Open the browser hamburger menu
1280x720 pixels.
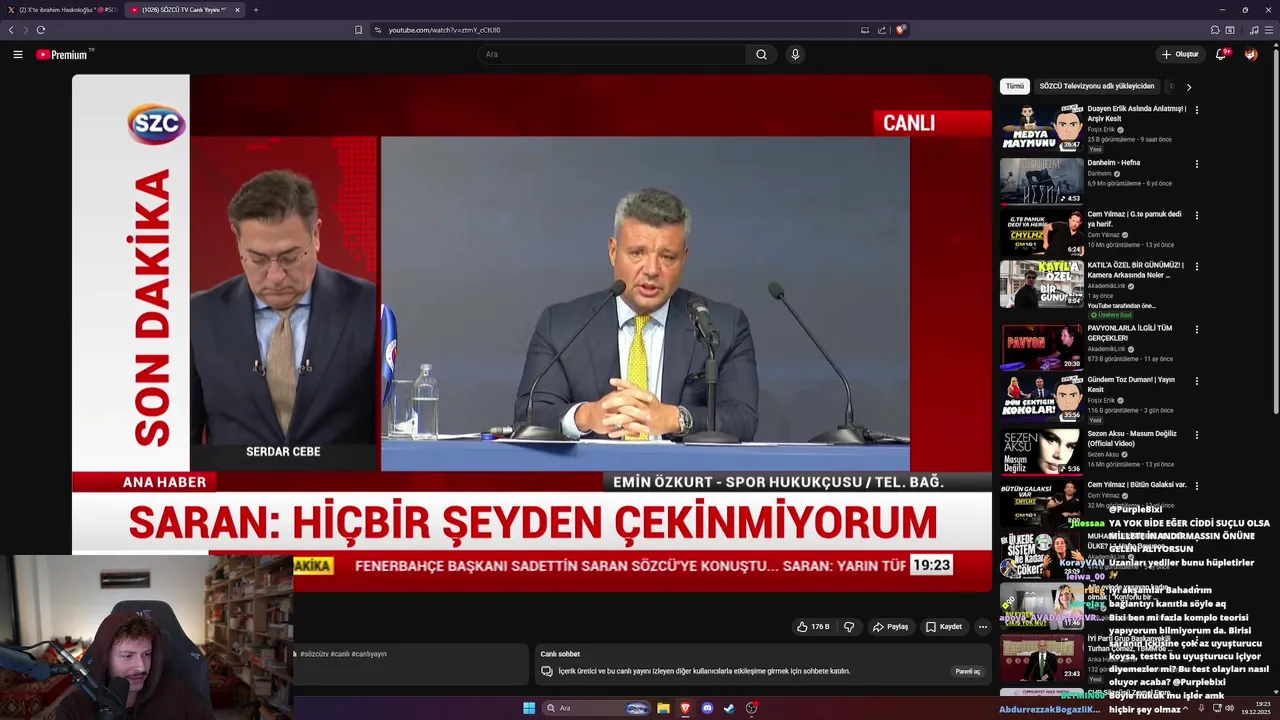point(1269,30)
